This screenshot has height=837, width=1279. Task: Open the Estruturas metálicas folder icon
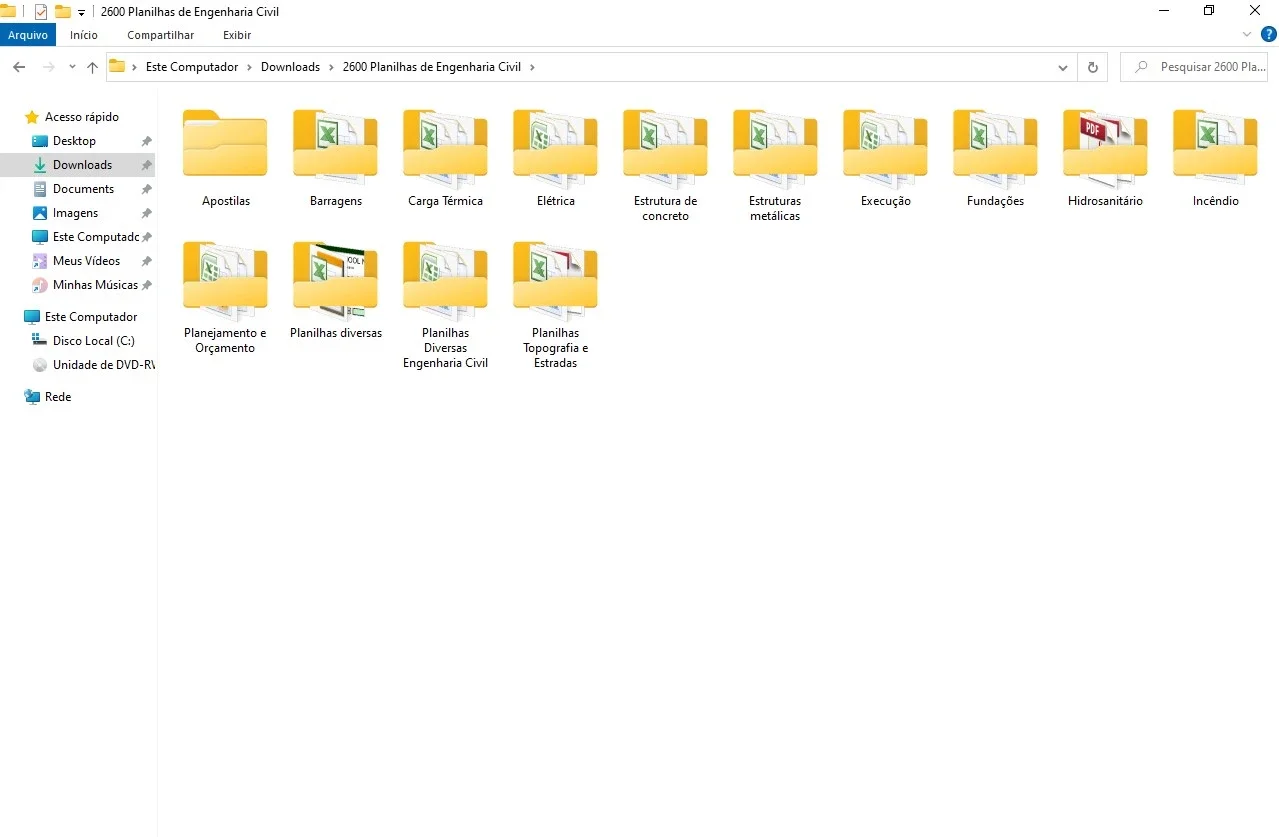(775, 147)
